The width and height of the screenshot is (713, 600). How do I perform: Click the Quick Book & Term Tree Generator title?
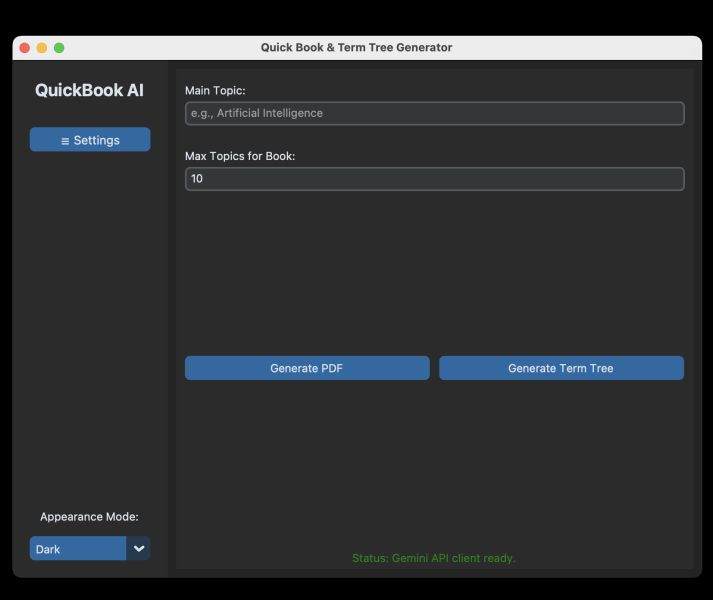coord(356,48)
